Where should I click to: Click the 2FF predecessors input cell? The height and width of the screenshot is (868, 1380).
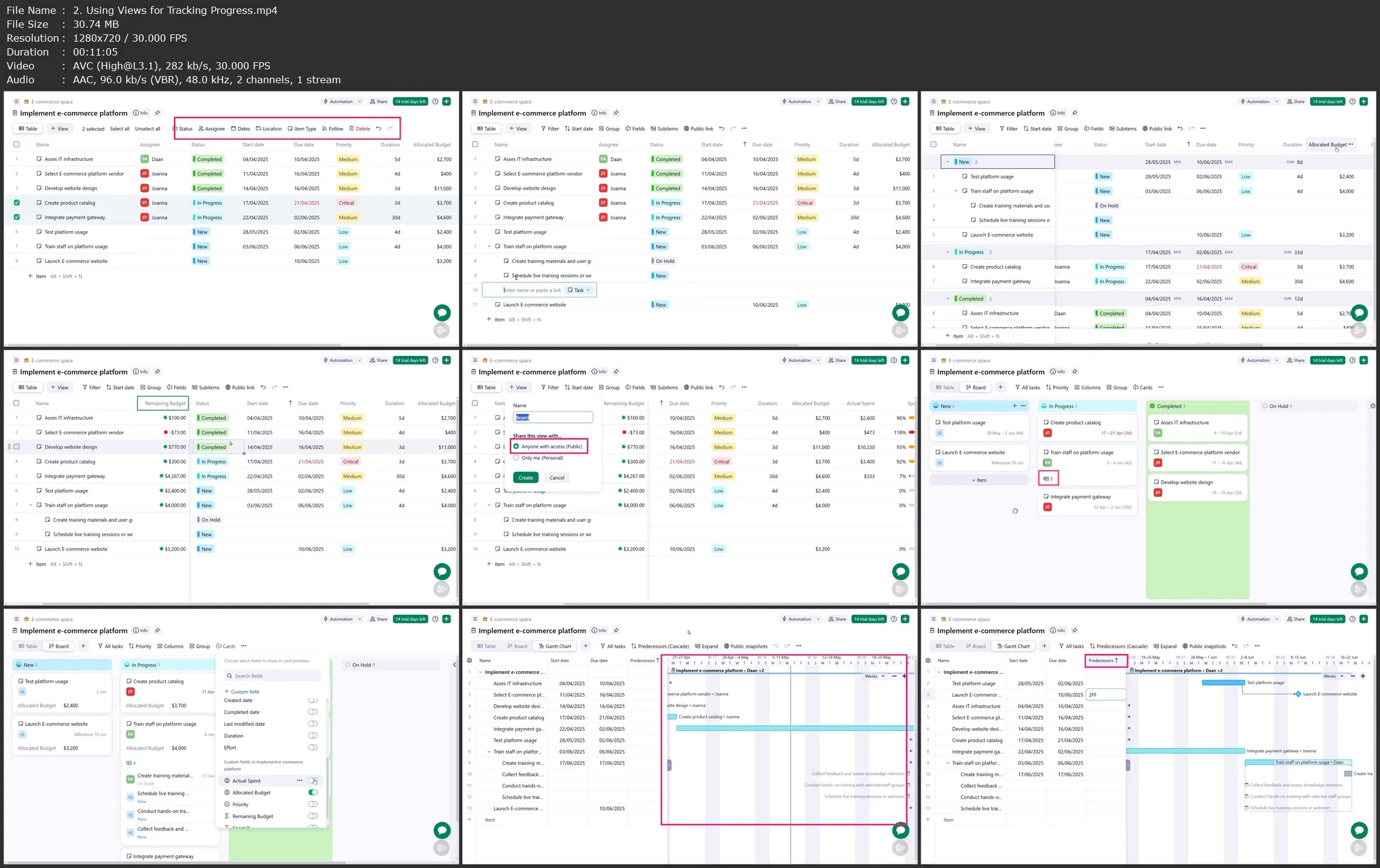[1105, 695]
